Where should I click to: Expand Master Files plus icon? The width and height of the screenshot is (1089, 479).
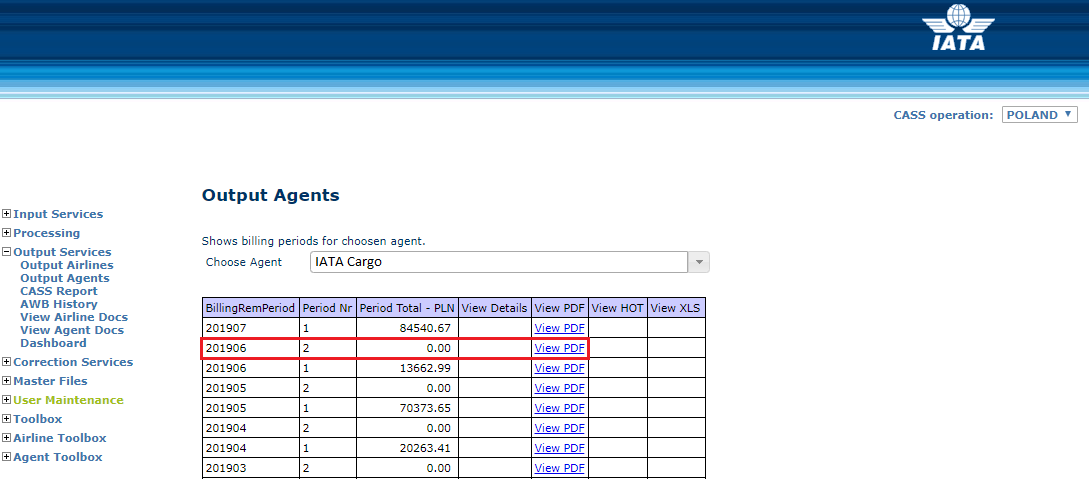coord(7,380)
